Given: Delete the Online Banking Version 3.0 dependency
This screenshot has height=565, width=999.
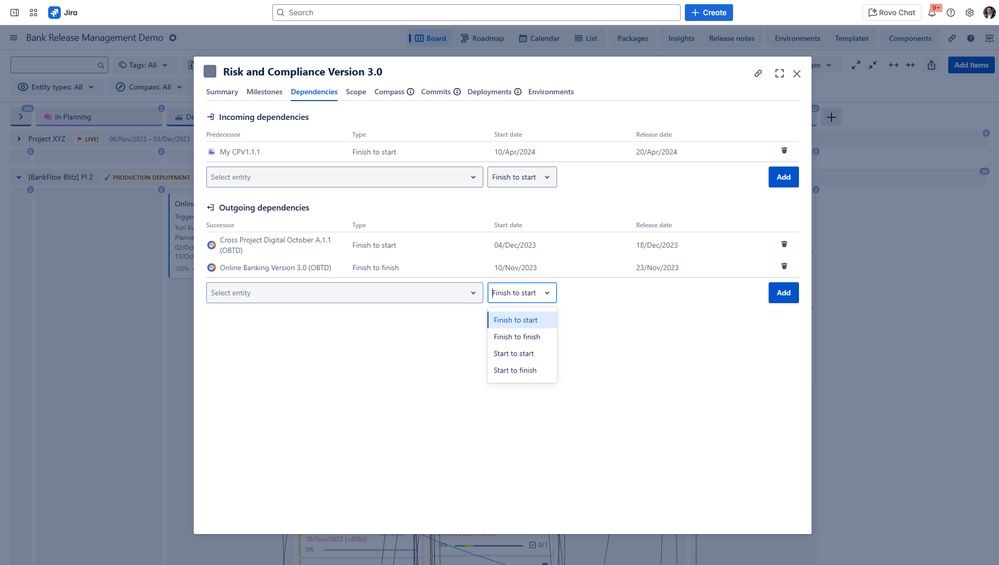Looking at the screenshot, I should click(784, 266).
